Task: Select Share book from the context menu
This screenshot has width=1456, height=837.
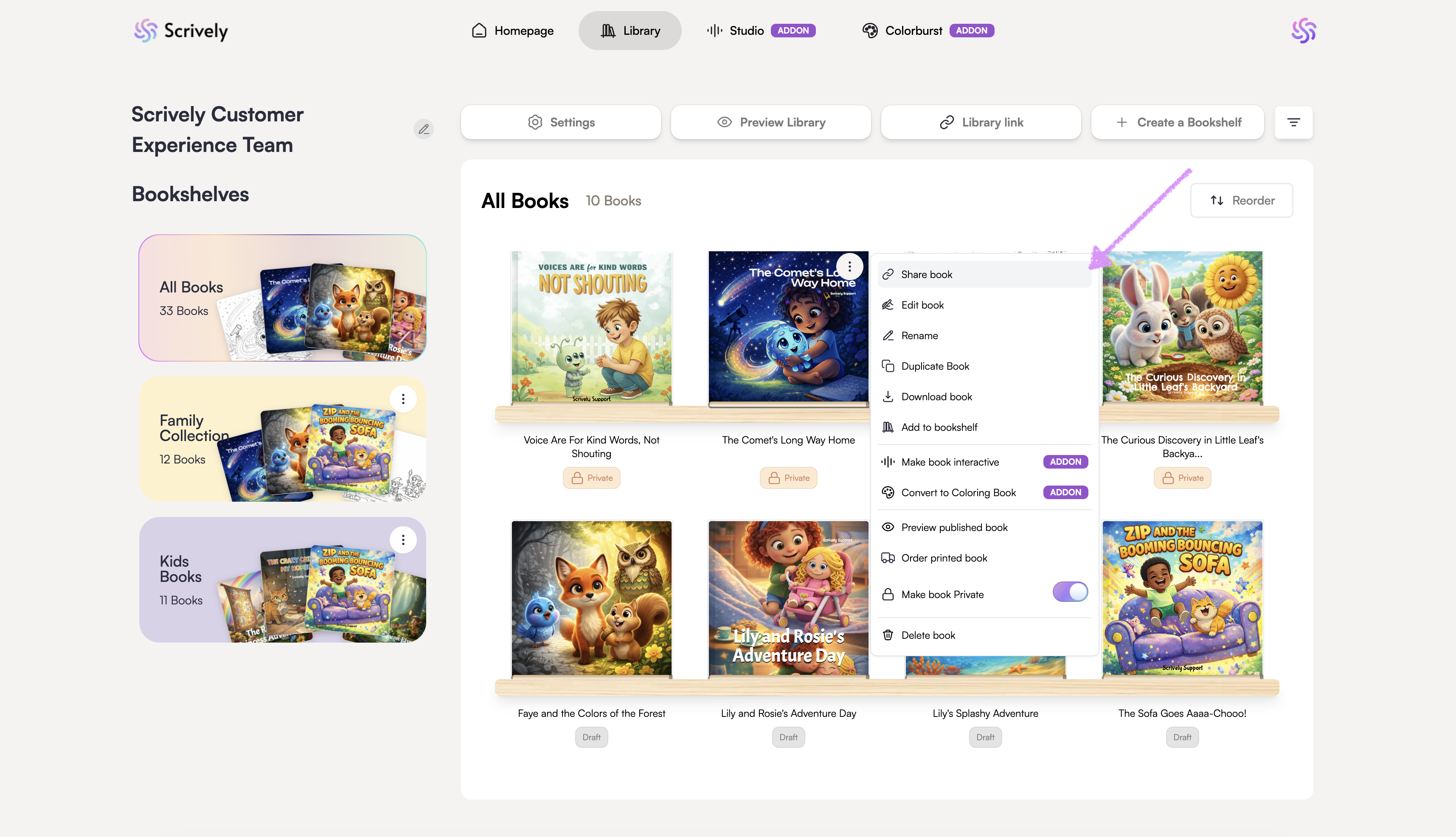Action: point(926,274)
